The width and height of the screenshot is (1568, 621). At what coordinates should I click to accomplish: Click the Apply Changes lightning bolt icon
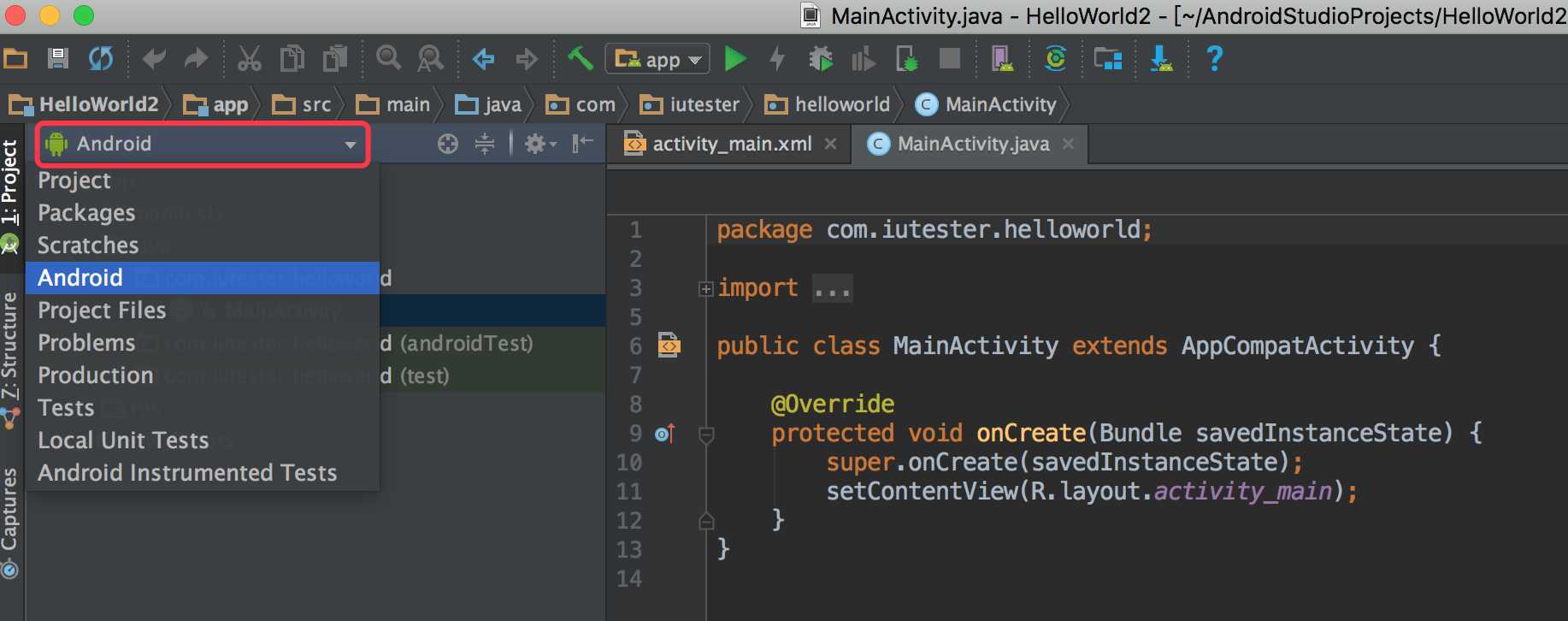pyautogui.click(x=777, y=59)
